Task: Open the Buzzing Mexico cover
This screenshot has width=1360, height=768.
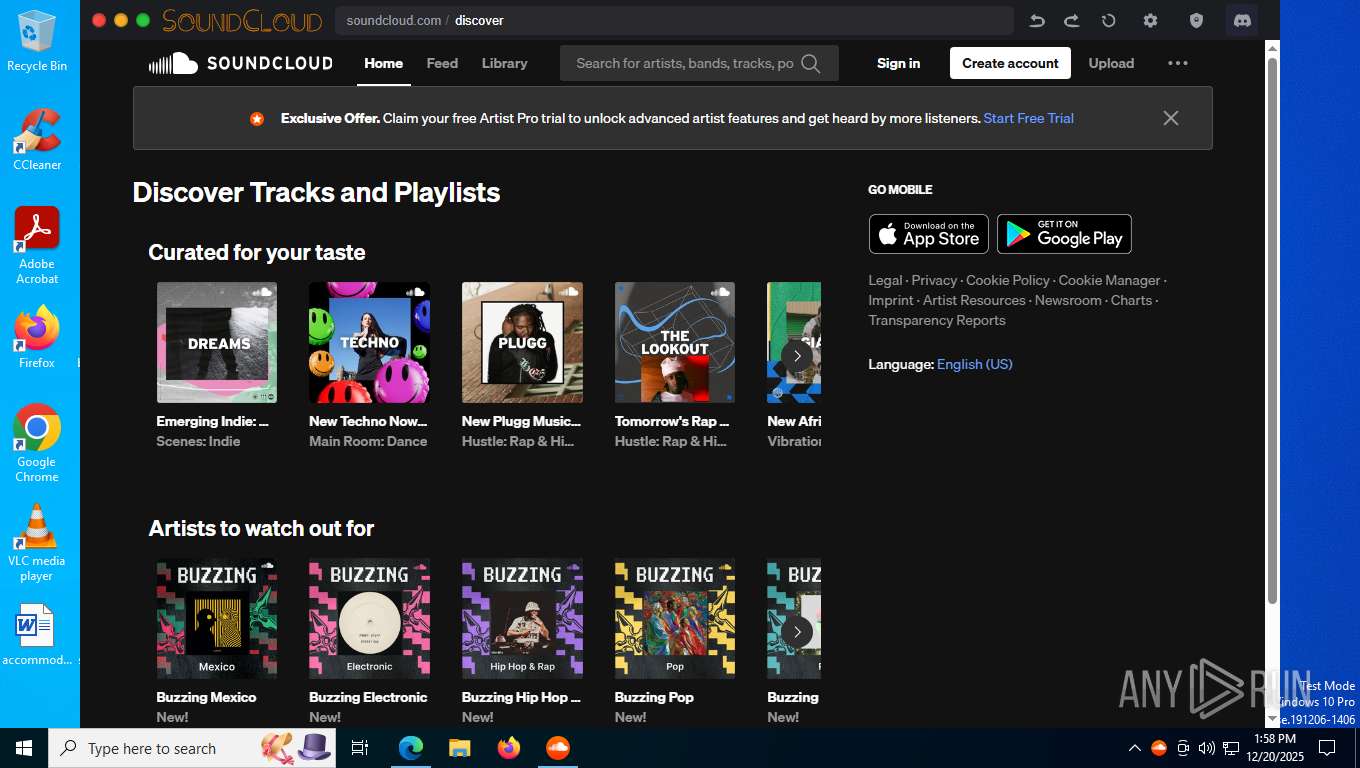Action: click(x=217, y=618)
